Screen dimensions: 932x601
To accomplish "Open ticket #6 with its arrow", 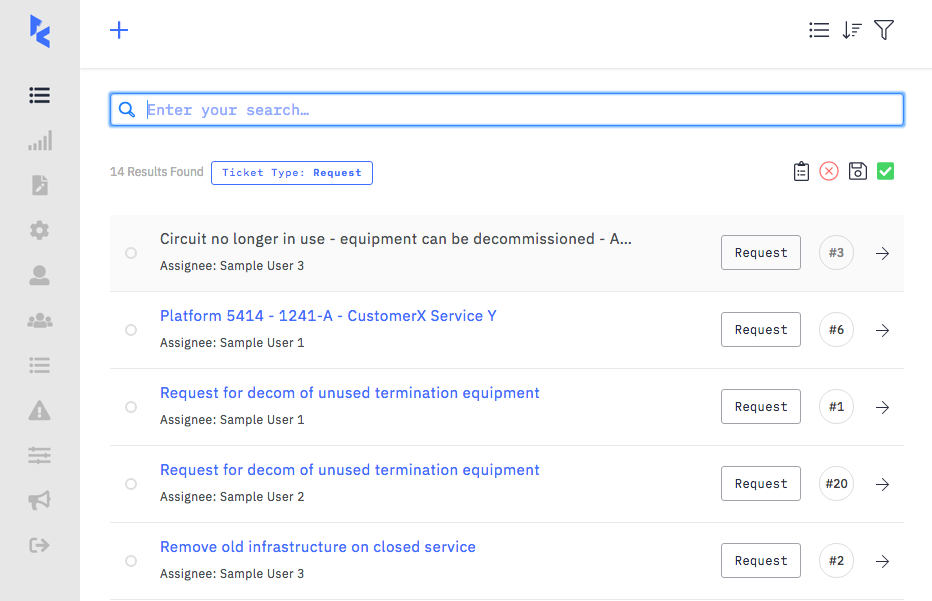I will 882,330.
